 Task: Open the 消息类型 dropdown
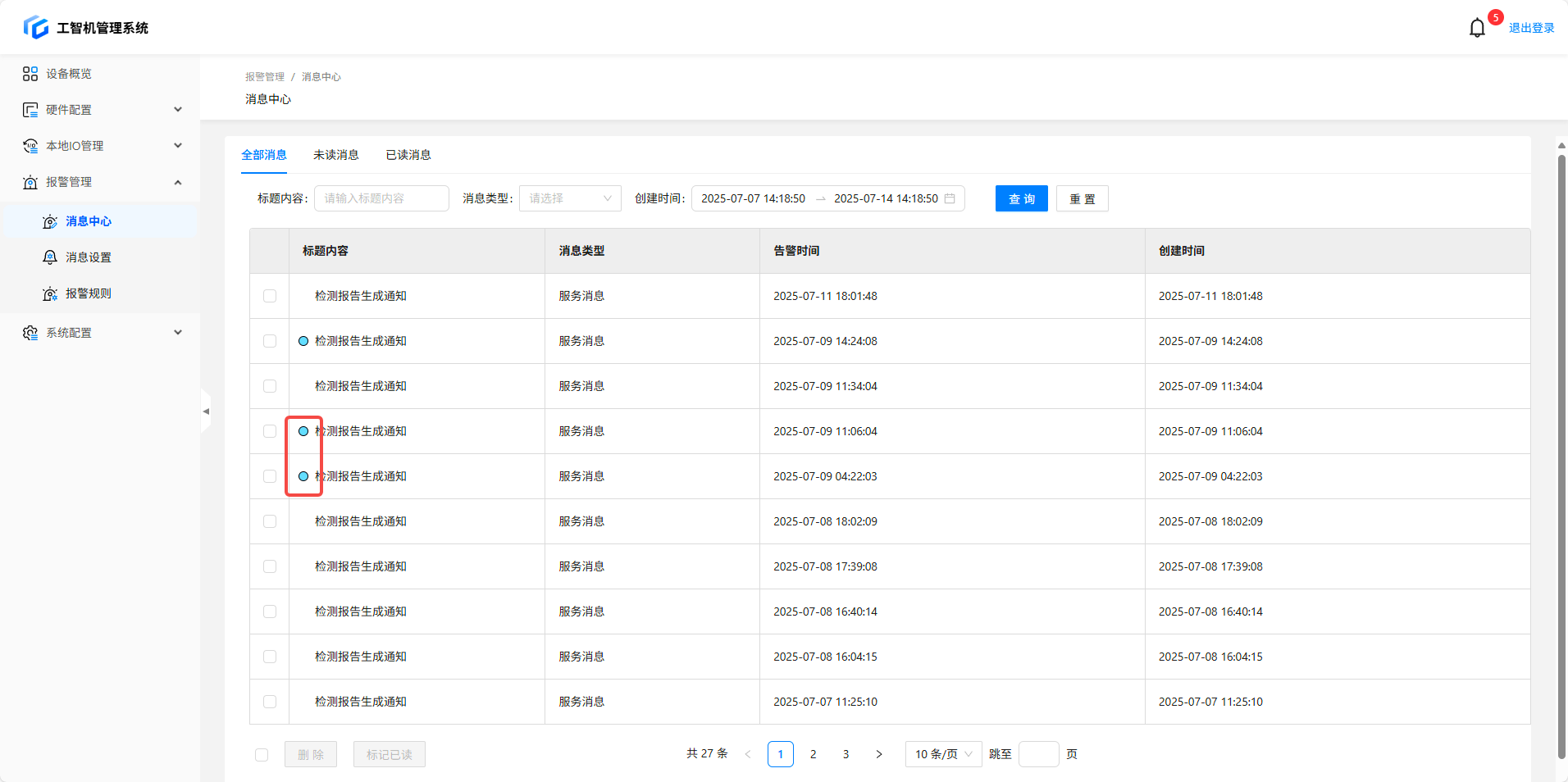pos(570,198)
